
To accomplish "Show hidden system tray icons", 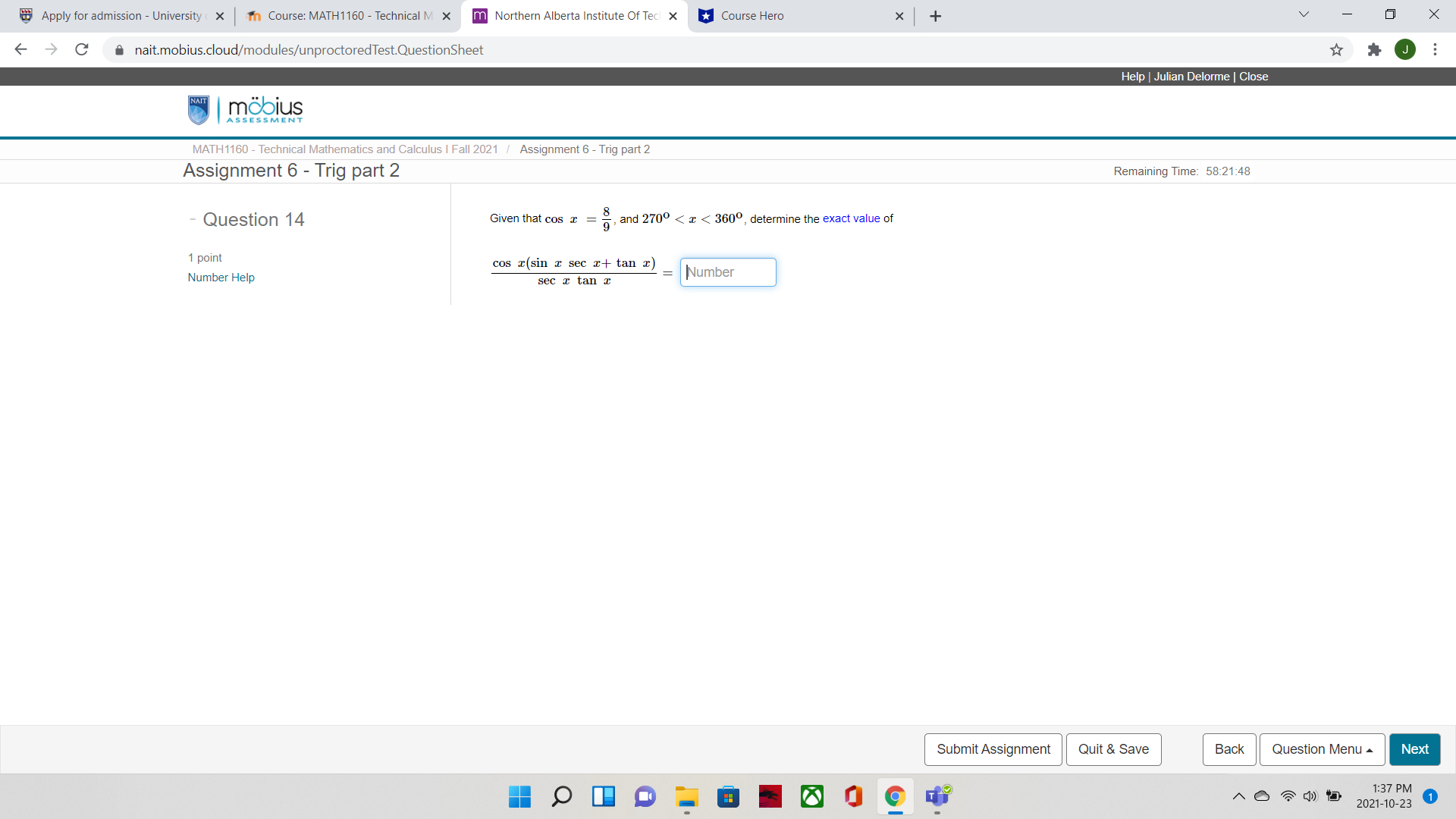I will pyautogui.click(x=1238, y=796).
